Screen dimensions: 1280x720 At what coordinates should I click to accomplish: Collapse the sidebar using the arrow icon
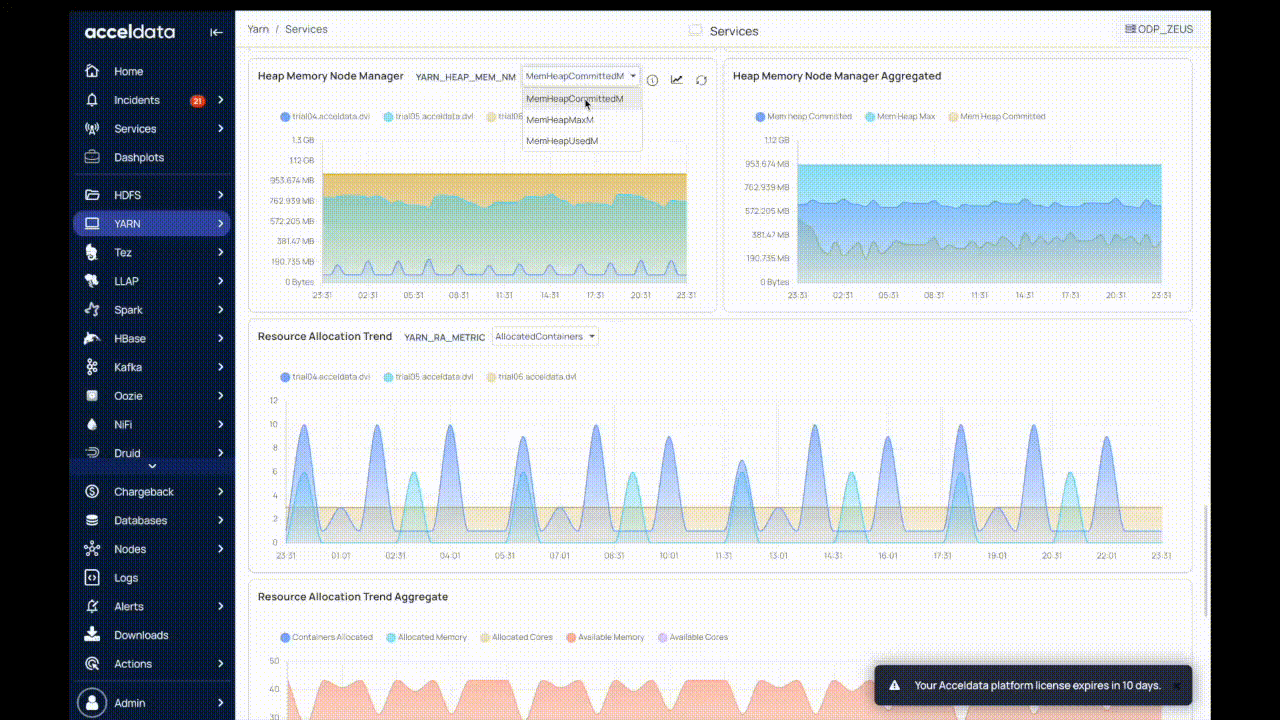click(216, 32)
